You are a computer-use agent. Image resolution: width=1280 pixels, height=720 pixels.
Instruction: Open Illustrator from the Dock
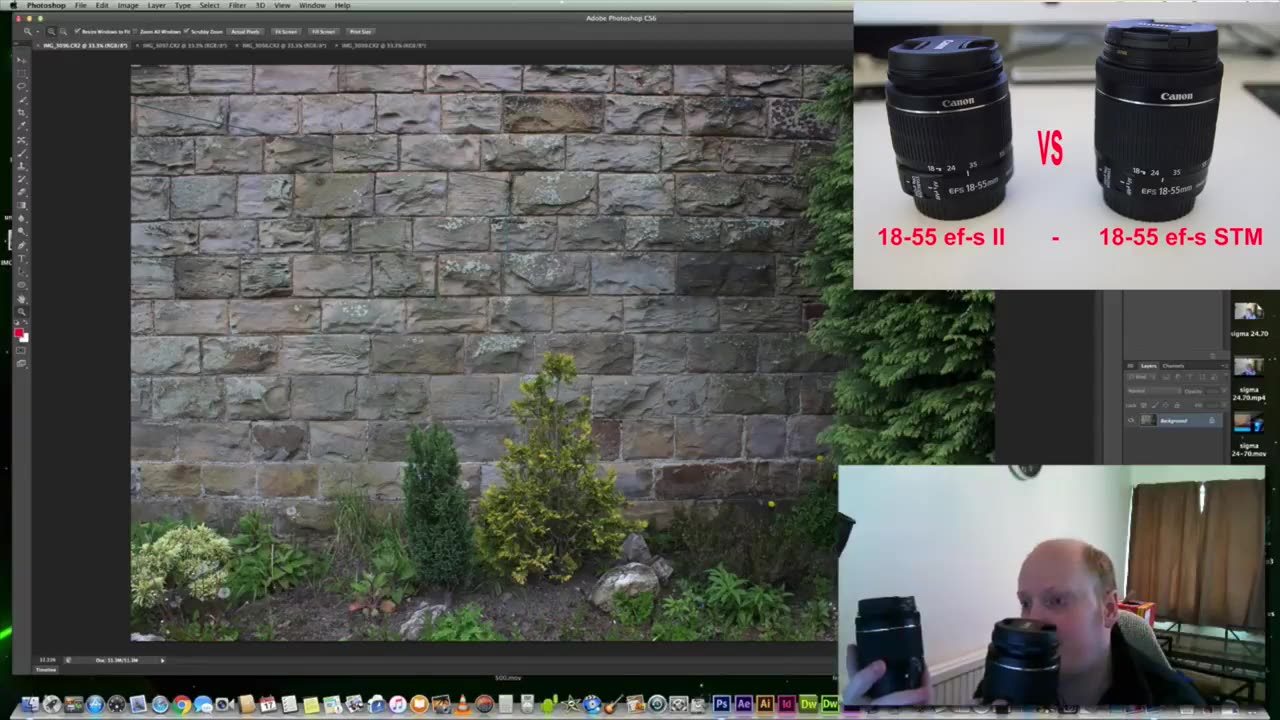coord(765,705)
